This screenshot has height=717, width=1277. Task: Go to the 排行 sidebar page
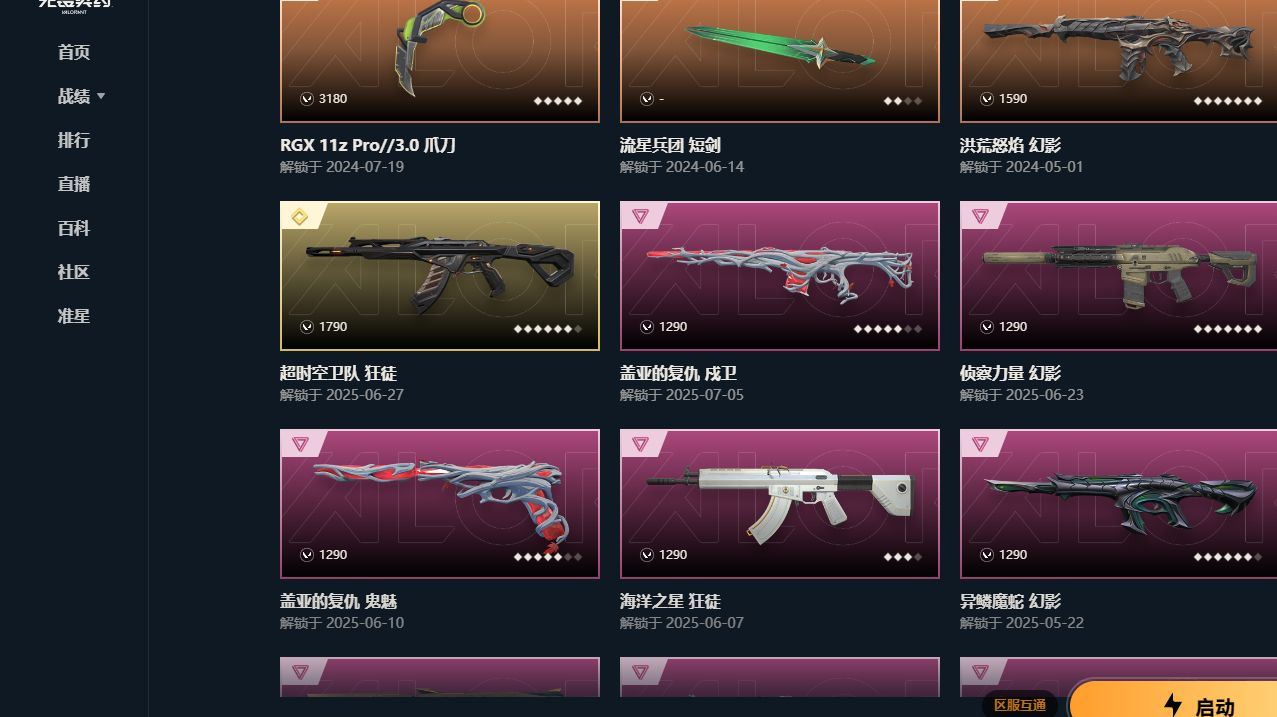(x=74, y=140)
